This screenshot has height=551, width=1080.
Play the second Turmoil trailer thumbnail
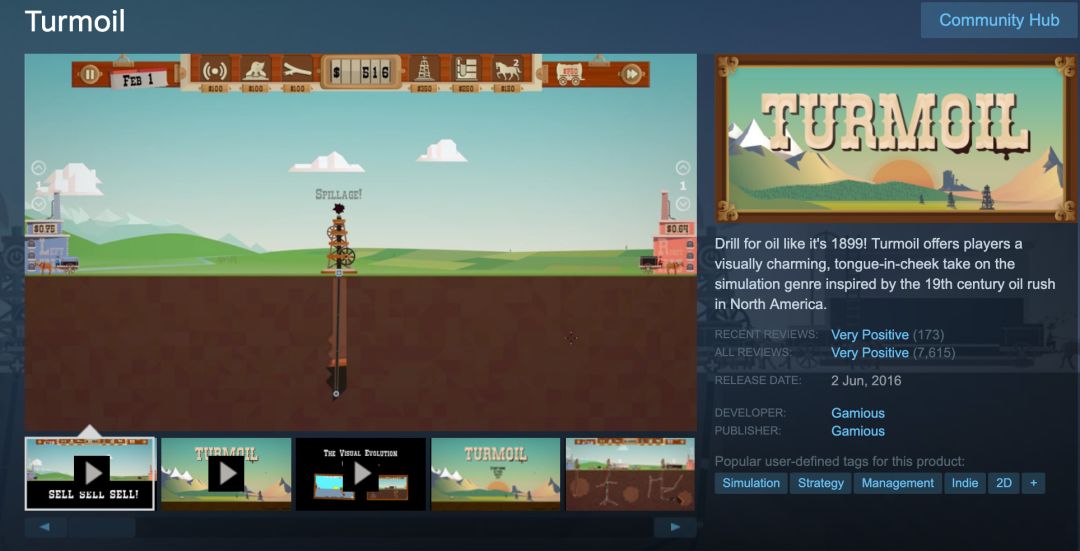pyautogui.click(x=226, y=474)
